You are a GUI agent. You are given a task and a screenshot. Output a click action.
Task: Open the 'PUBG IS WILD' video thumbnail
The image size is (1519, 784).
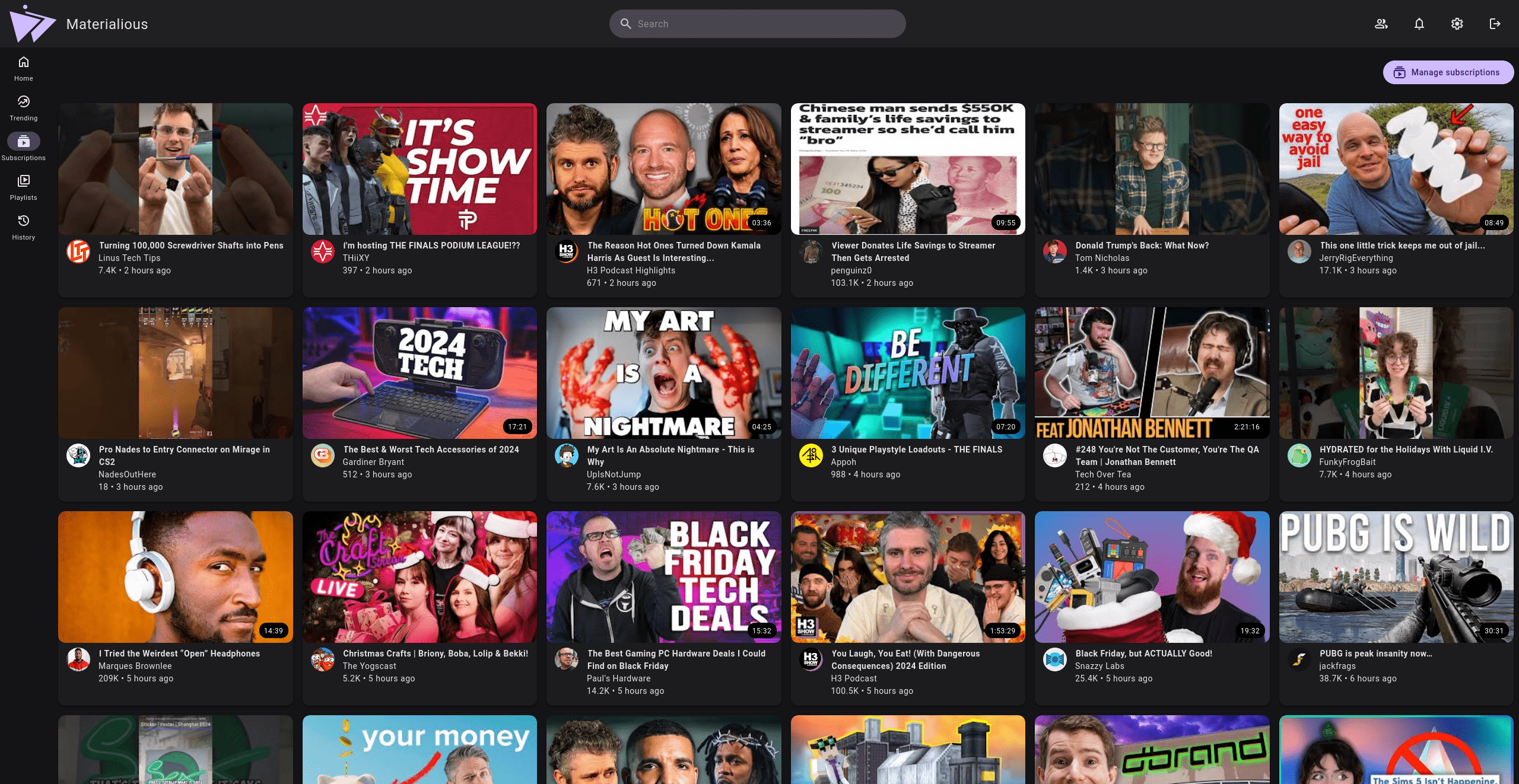point(1396,576)
